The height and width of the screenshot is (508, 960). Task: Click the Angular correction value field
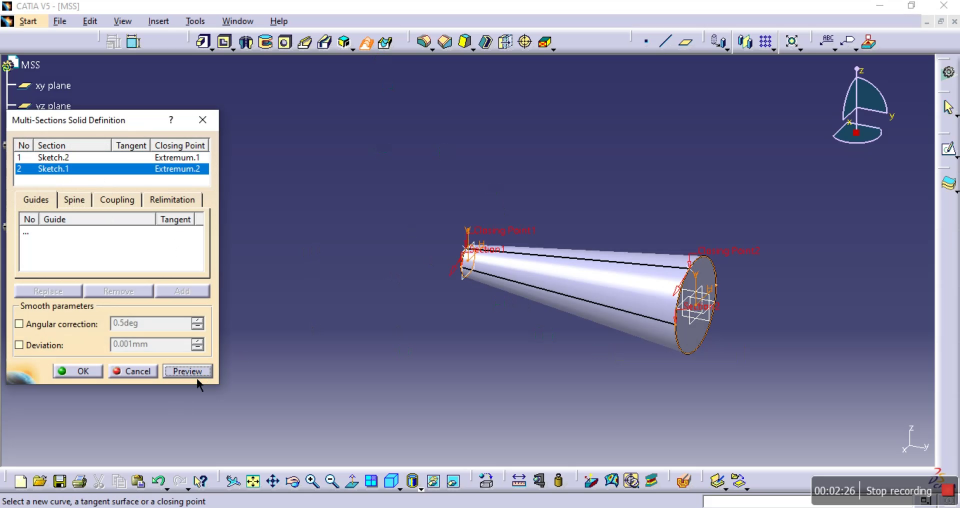pos(151,323)
